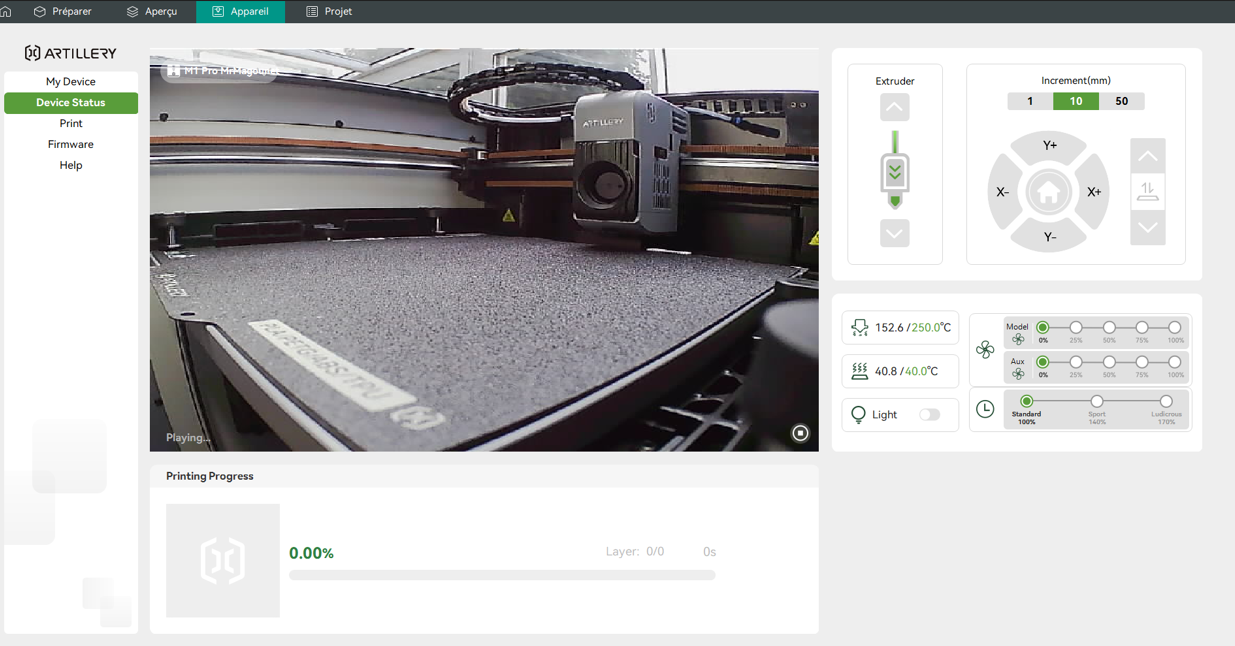Open the Firmware section
Image resolution: width=1235 pixels, height=646 pixels.
tap(71, 145)
